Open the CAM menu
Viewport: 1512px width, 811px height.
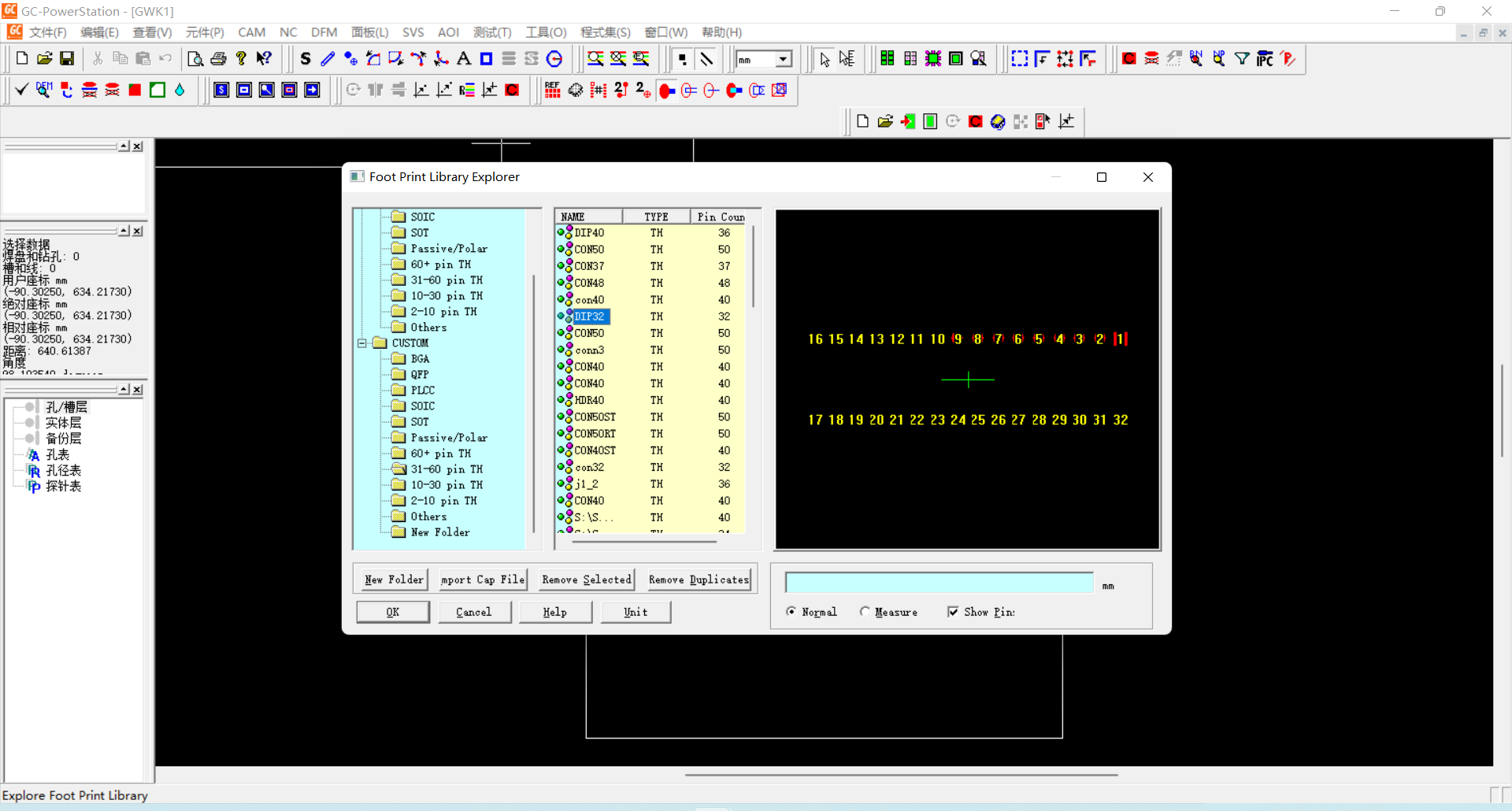(x=252, y=32)
